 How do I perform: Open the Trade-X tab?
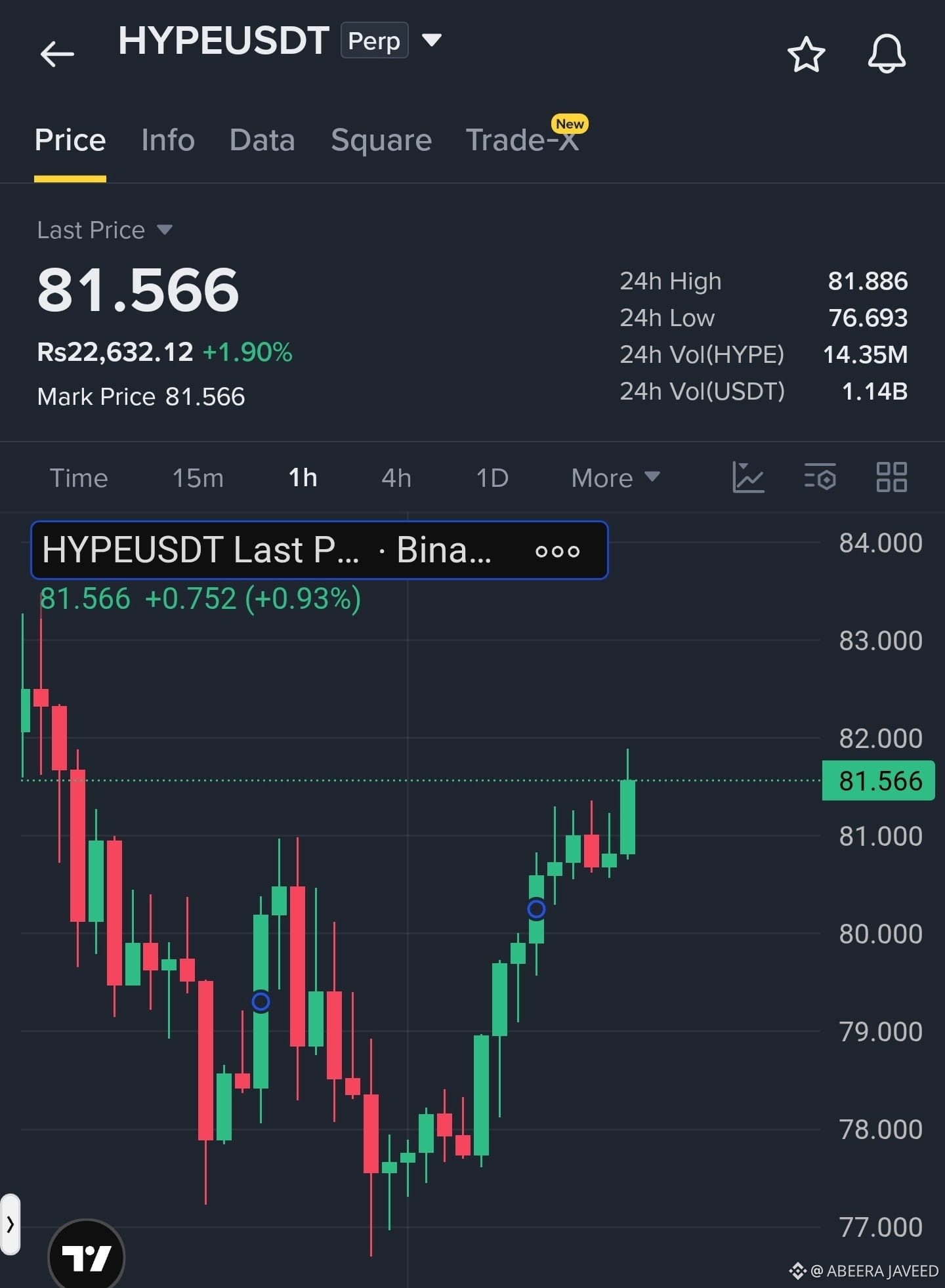[x=522, y=140]
